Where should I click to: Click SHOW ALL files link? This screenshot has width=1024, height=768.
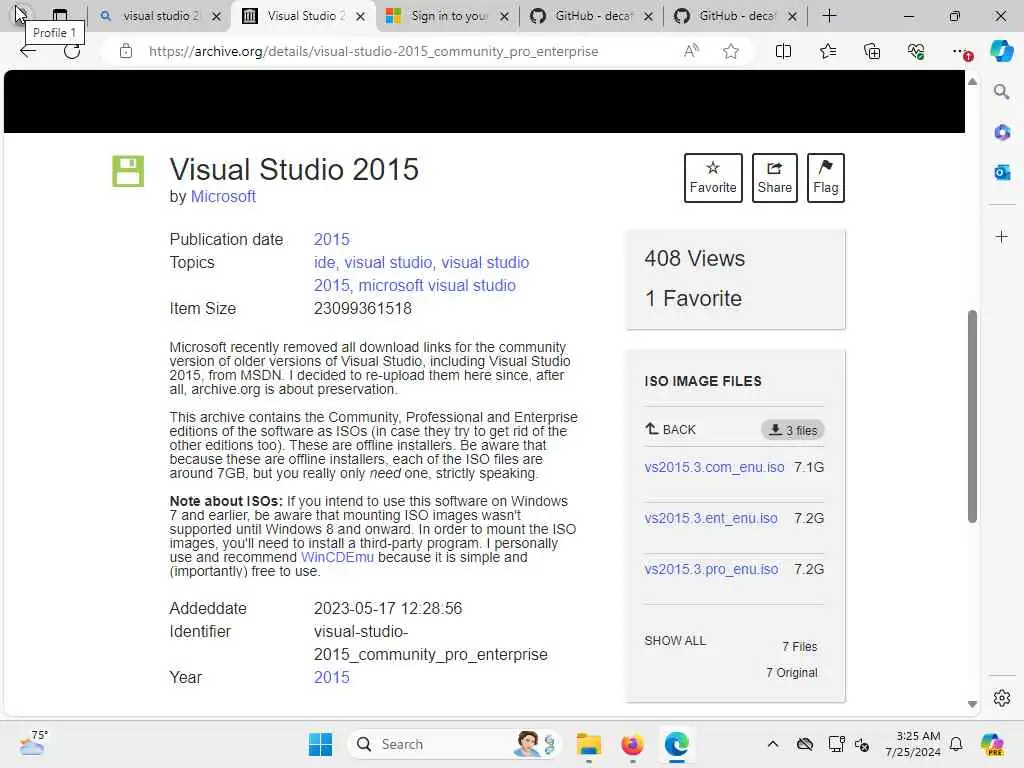click(675, 641)
